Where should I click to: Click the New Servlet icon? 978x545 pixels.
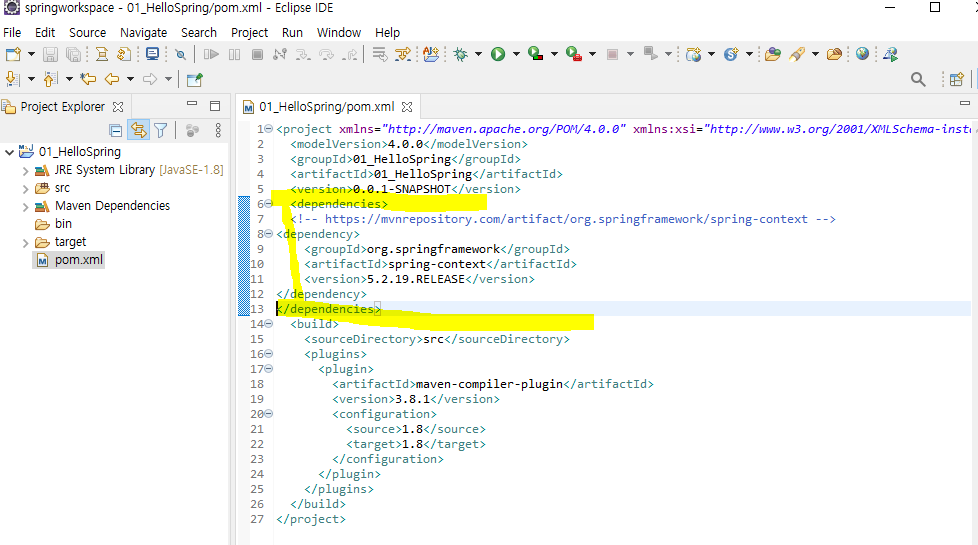pos(731,54)
